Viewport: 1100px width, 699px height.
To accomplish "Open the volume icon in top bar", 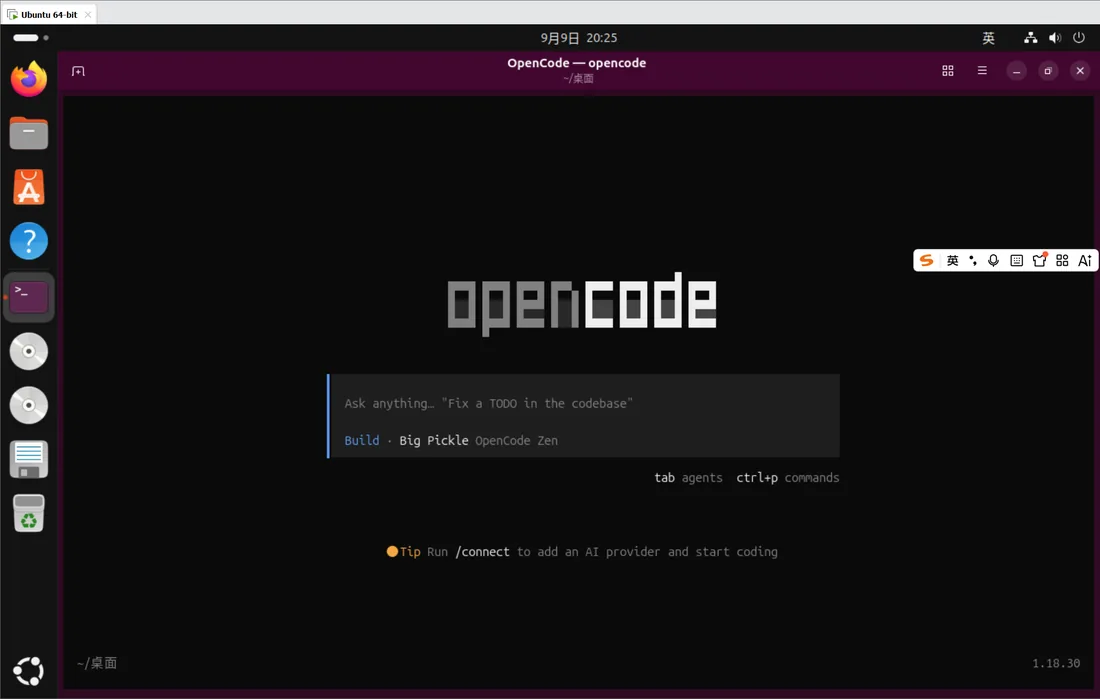I will pos(1055,38).
